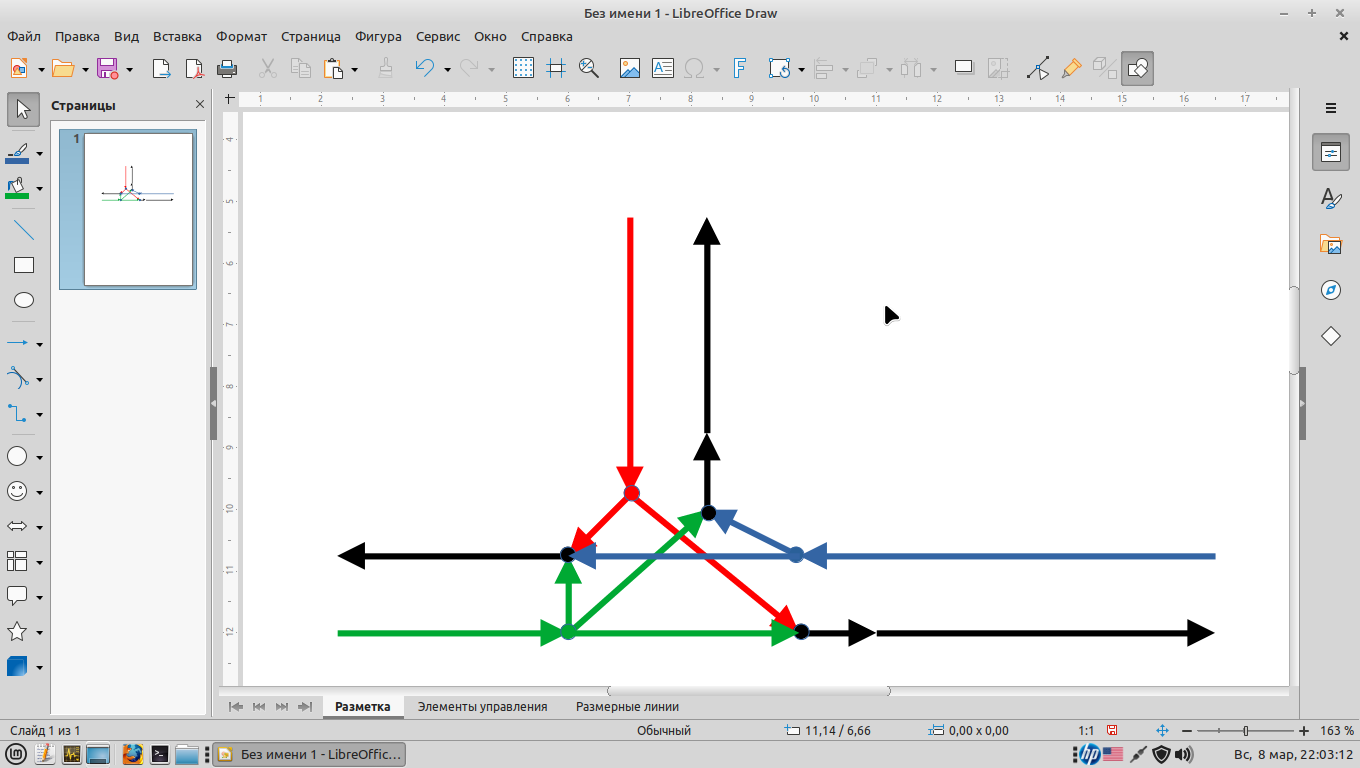Expand the Lines and Arrows dropdown
Viewport: 1360px width, 768px height.
(x=40, y=344)
